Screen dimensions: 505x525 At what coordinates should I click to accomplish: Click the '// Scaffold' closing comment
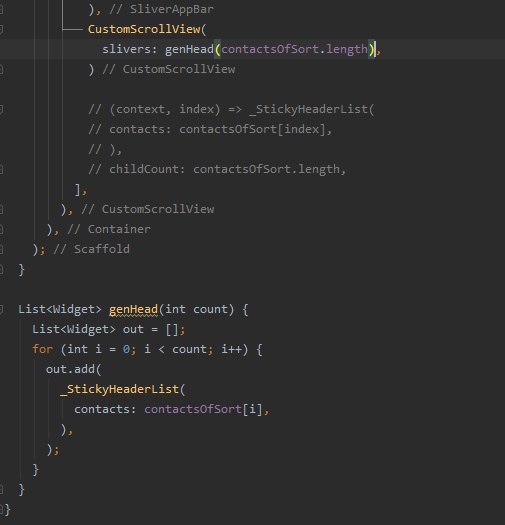tap(91, 249)
